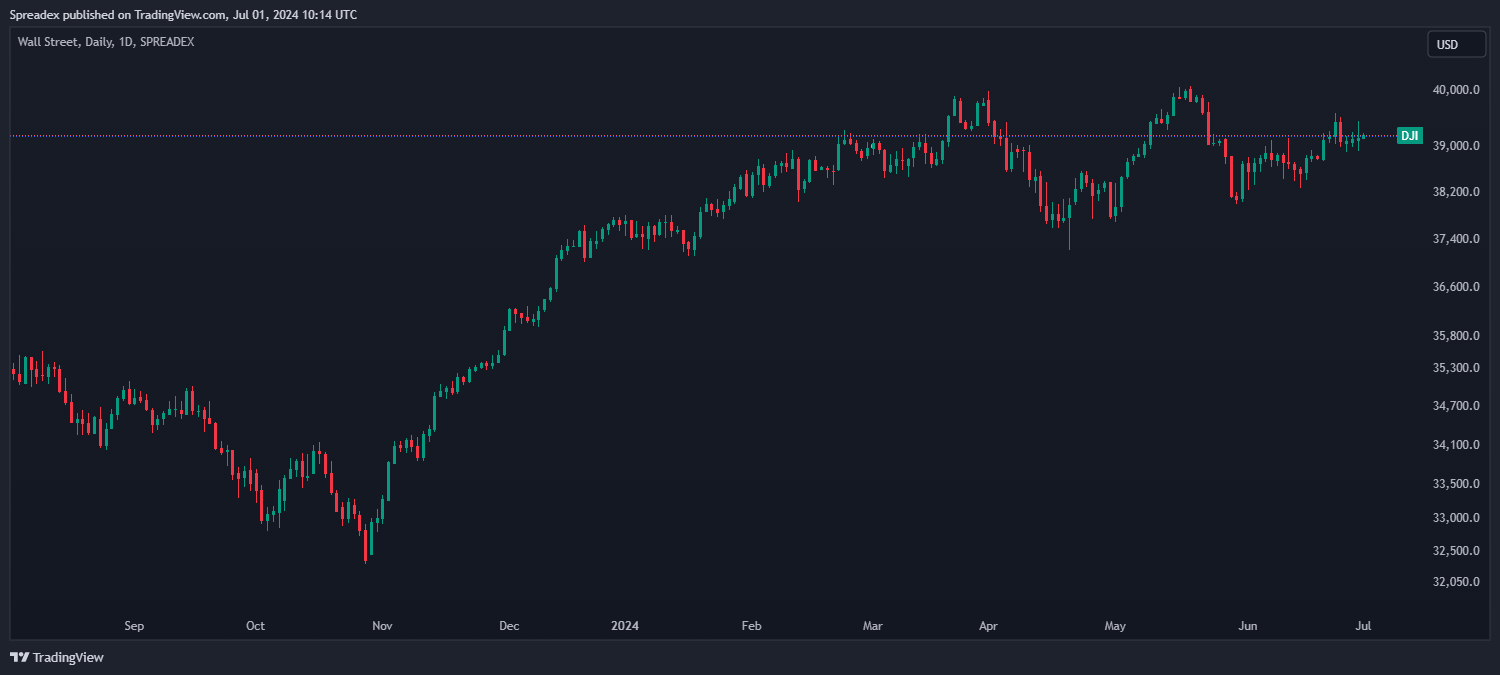Viewport: 1500px width, 675px height.
Task: Click the 32,500.0 price axis label
Action: tap(1456, 551)
